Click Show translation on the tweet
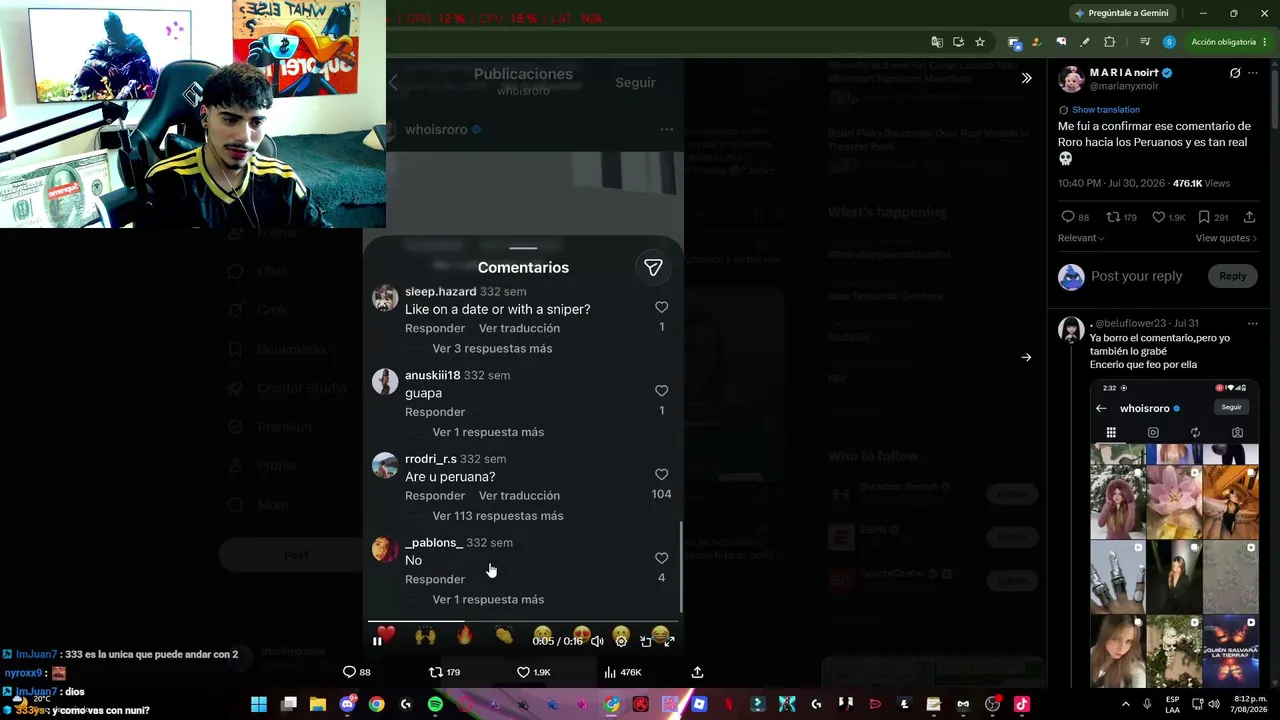 (1105, 110)
